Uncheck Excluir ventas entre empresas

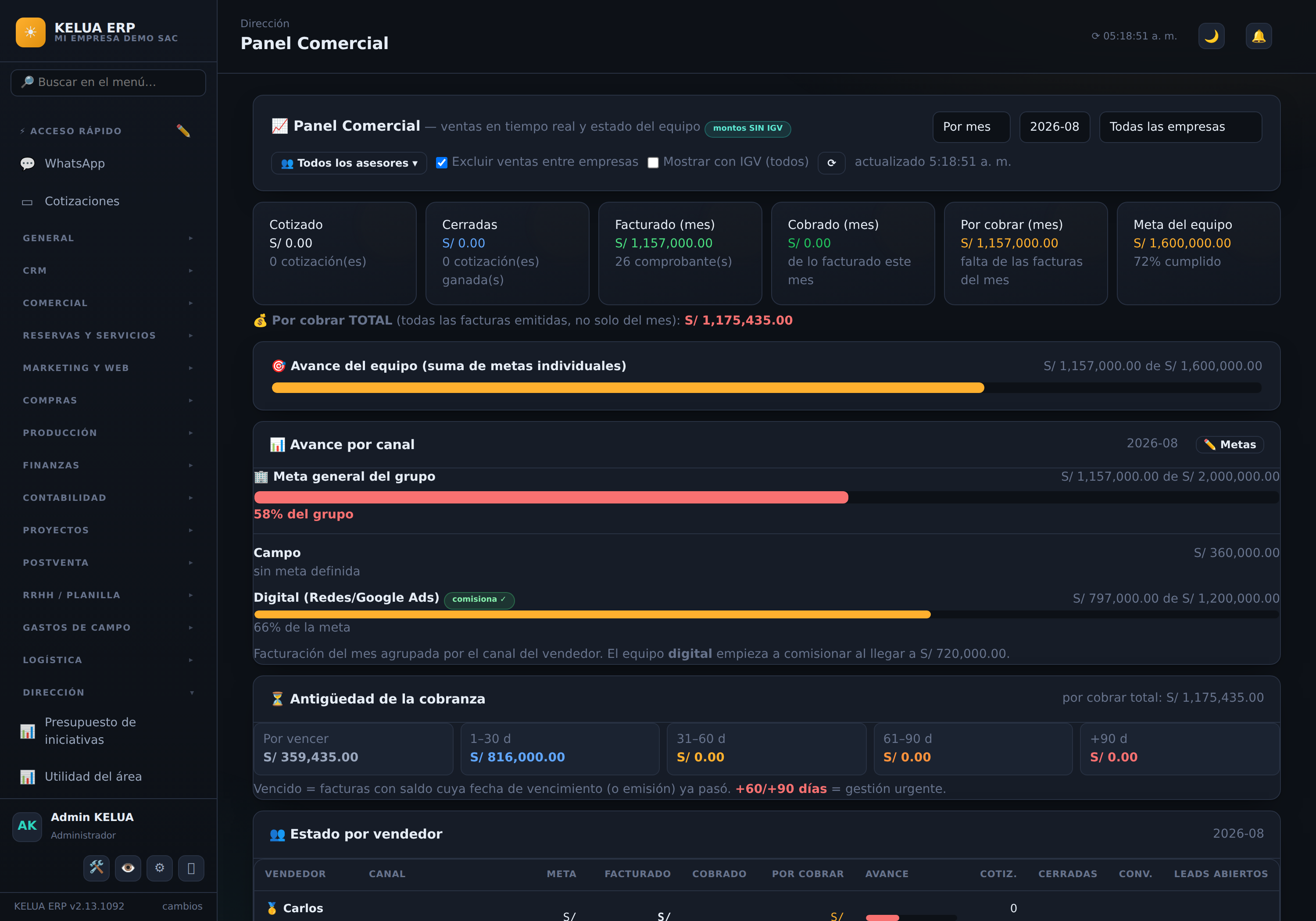tap(441, 163)
